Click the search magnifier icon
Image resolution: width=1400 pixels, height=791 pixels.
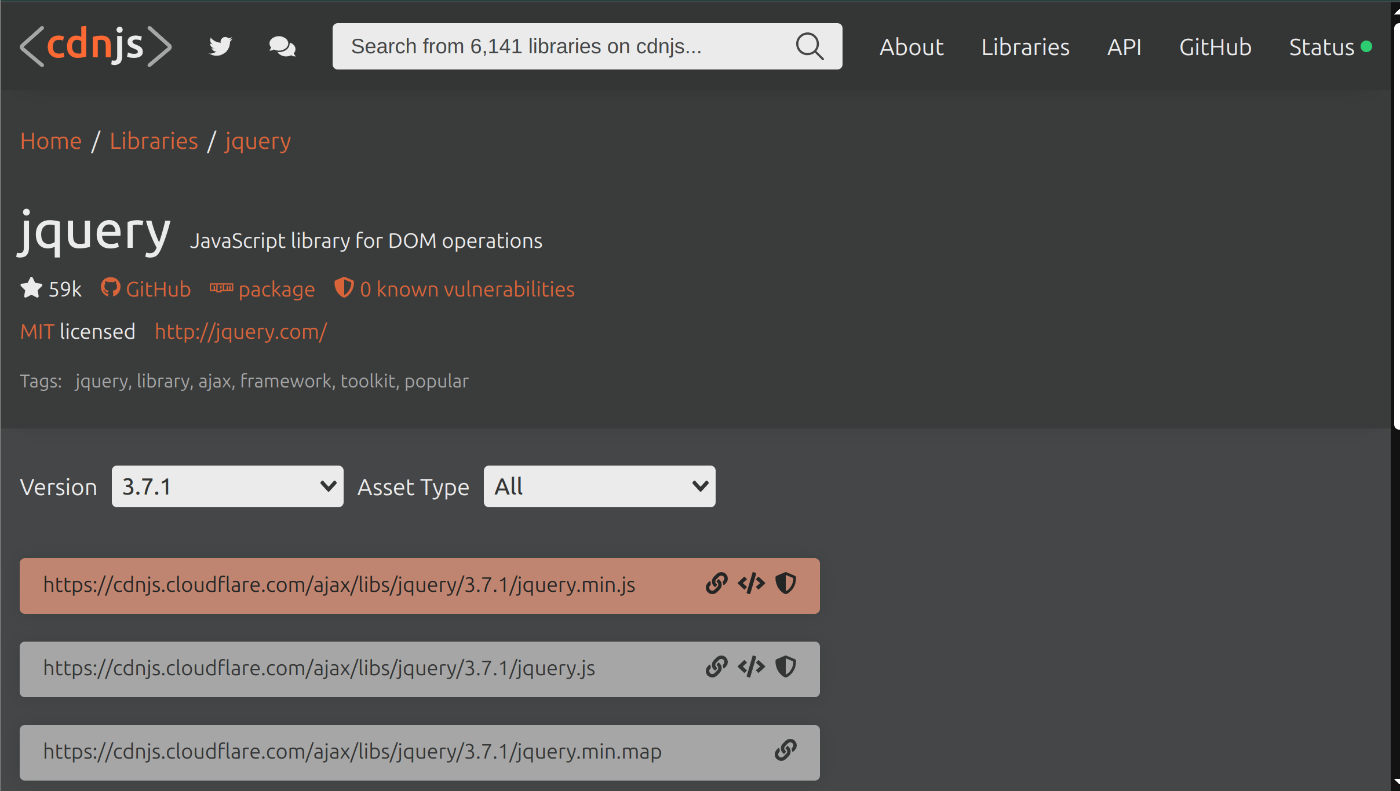coord(809,46)
